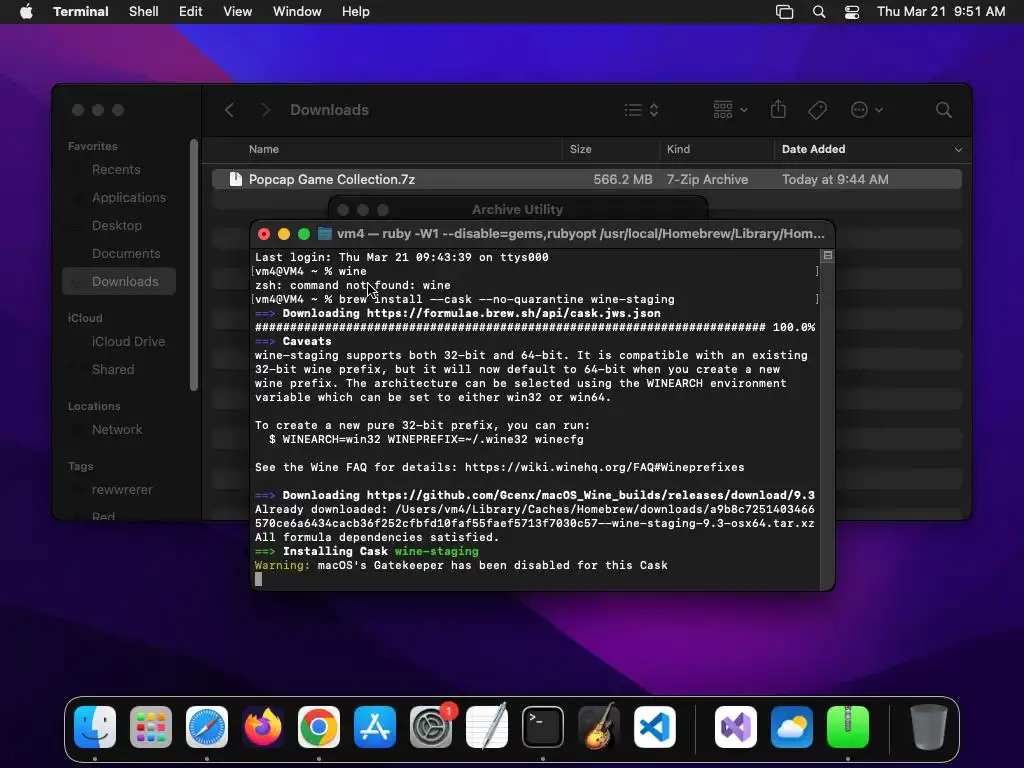Toggle Date Added sort order chevron
The image size is (1024, 768).
[x=958, y=150]
